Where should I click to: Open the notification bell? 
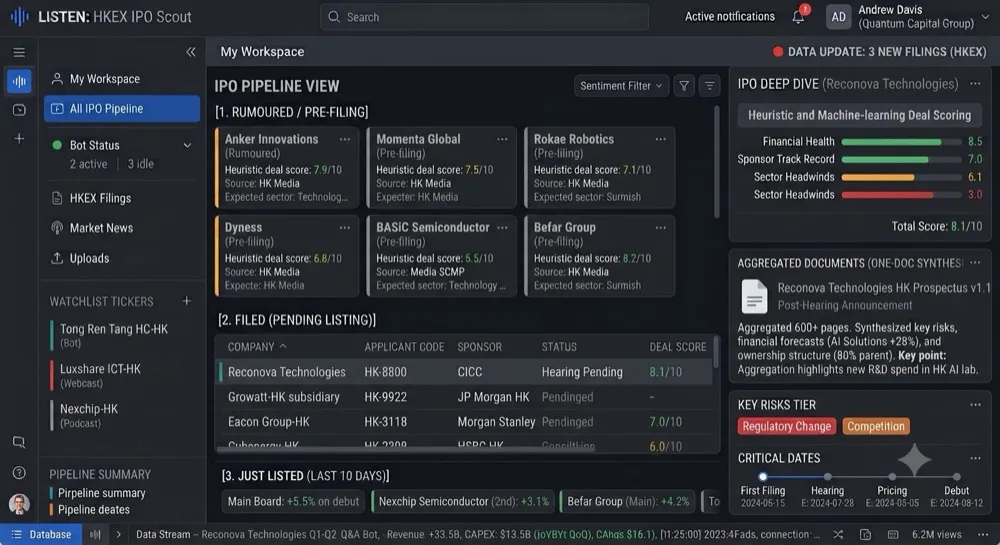[798, 17]
